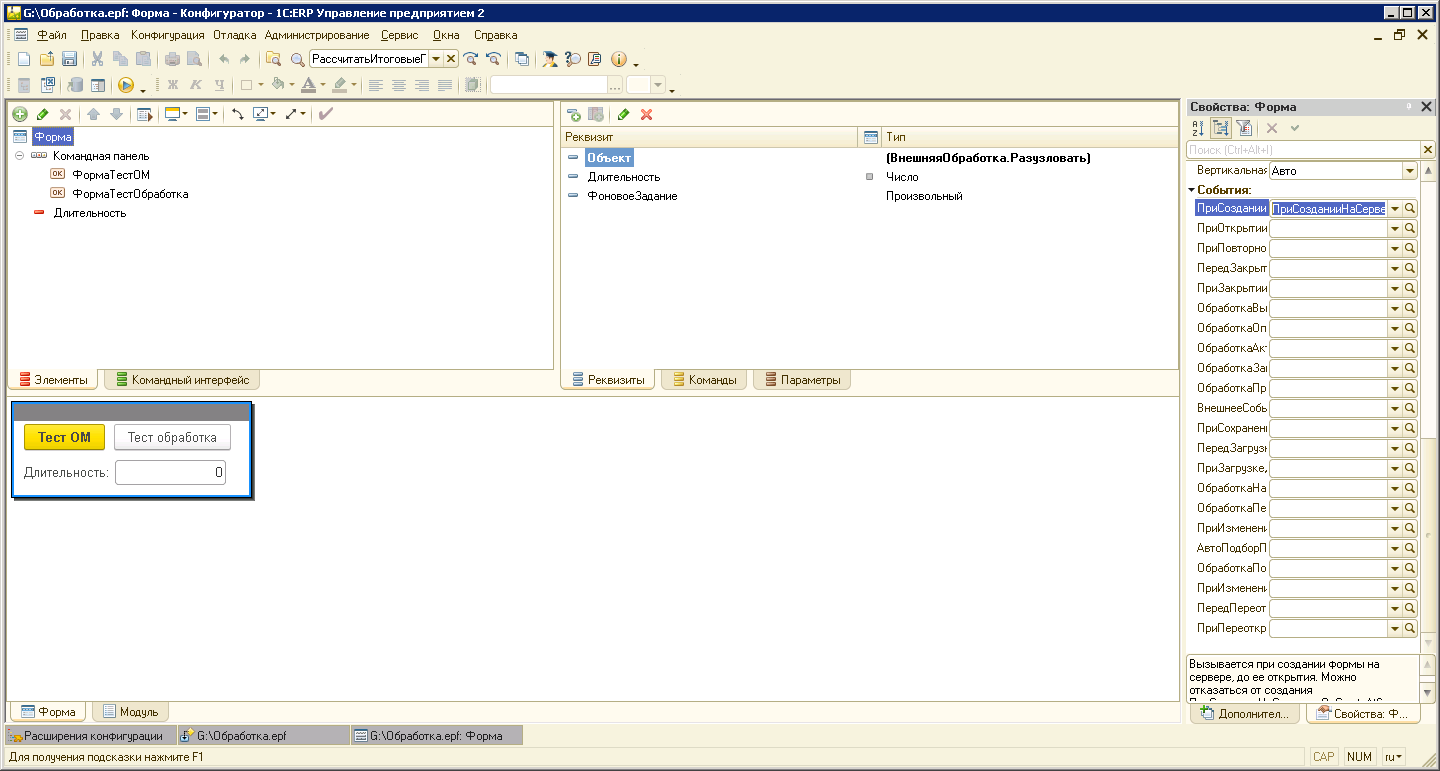Move element up with arrow icon
1440x771 pixels.
[93, 114]
